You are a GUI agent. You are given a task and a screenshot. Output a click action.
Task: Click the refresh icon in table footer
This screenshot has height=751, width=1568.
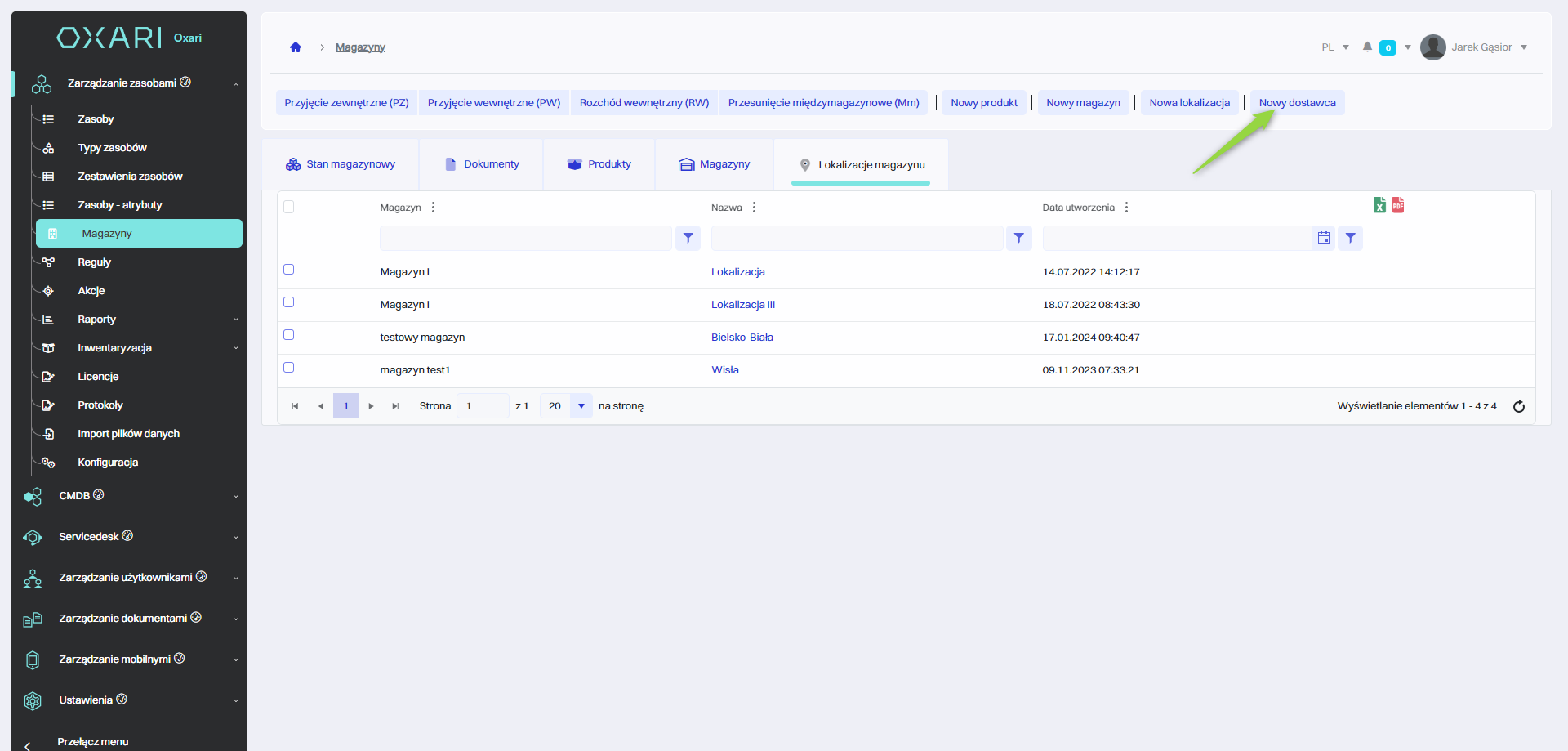pyautogui.click(x=1519, y=406)
